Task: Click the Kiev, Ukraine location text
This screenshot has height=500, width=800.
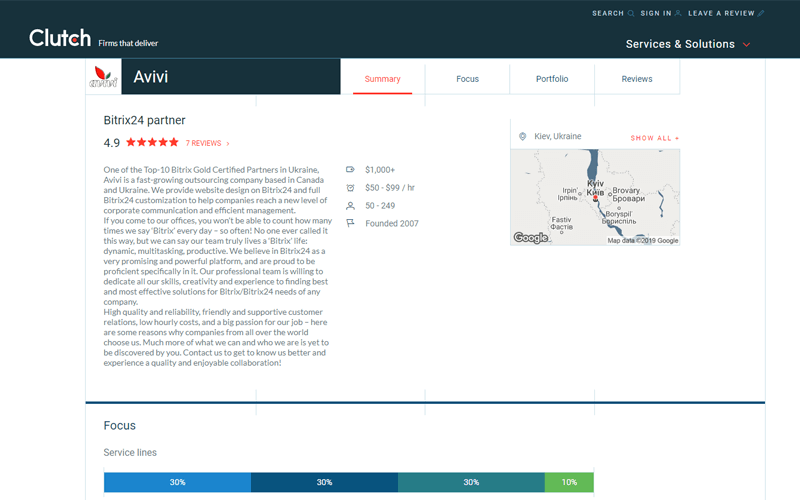Action: coord(558,136)
